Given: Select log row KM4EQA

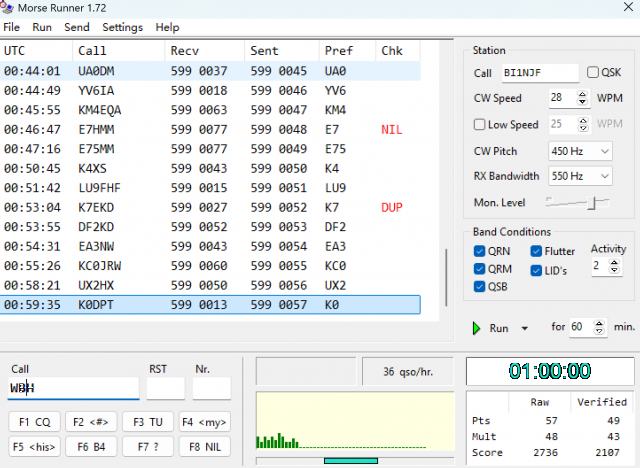Looking at the screenshot, I should (210, 110).
